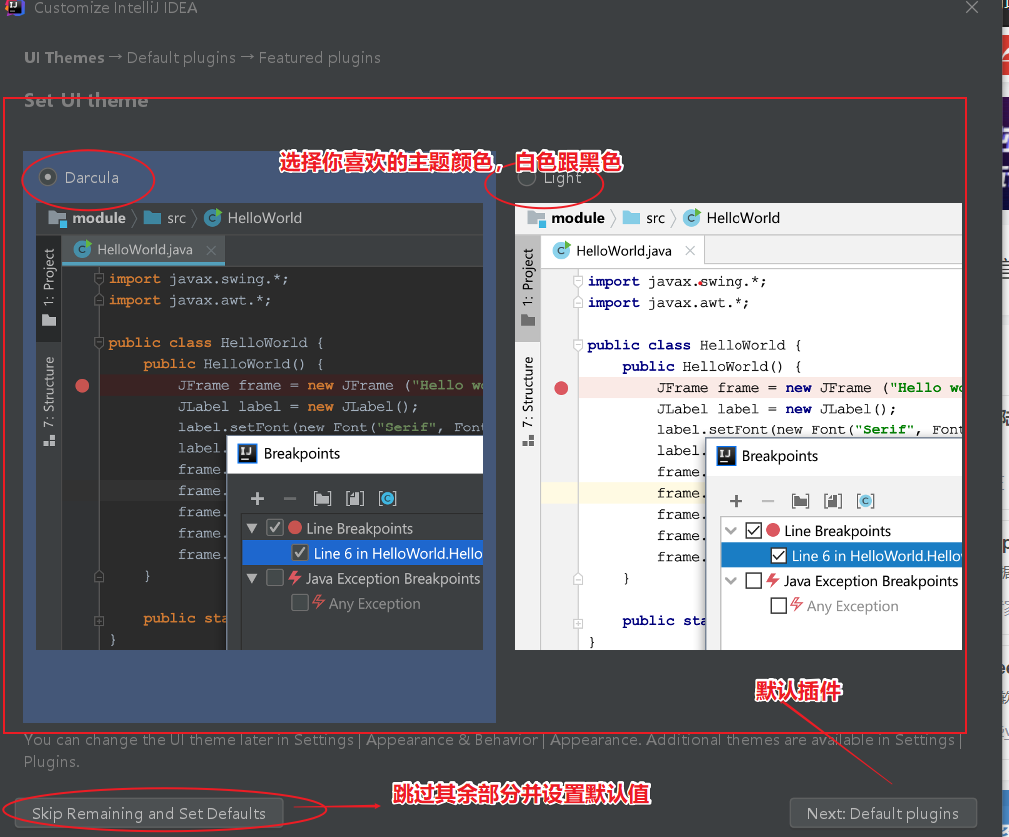Click group by file icon in Darcula preview
1009x837 pixels.
tap(355, 499)
